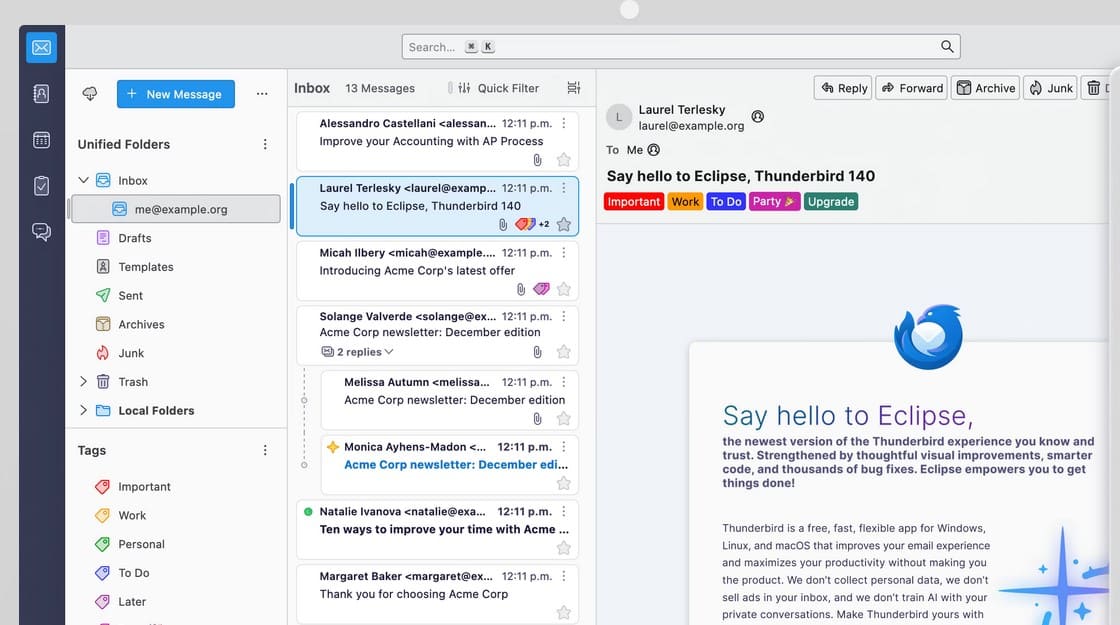This screenshot has width=1120, height=625.
Task: Expand the Local Folders tree
Action: coord(84,410)
